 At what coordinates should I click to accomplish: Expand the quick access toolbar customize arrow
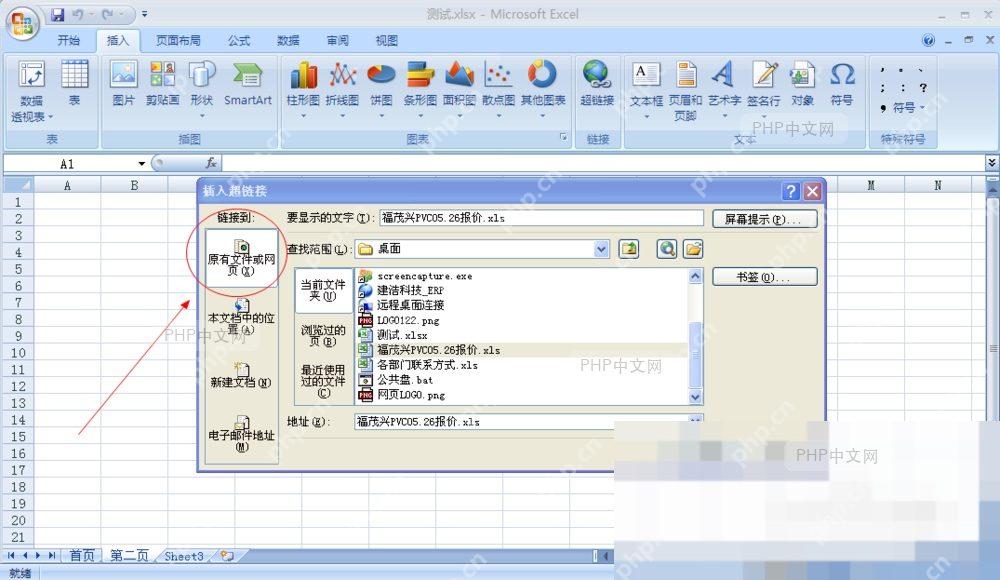[145, 13]
